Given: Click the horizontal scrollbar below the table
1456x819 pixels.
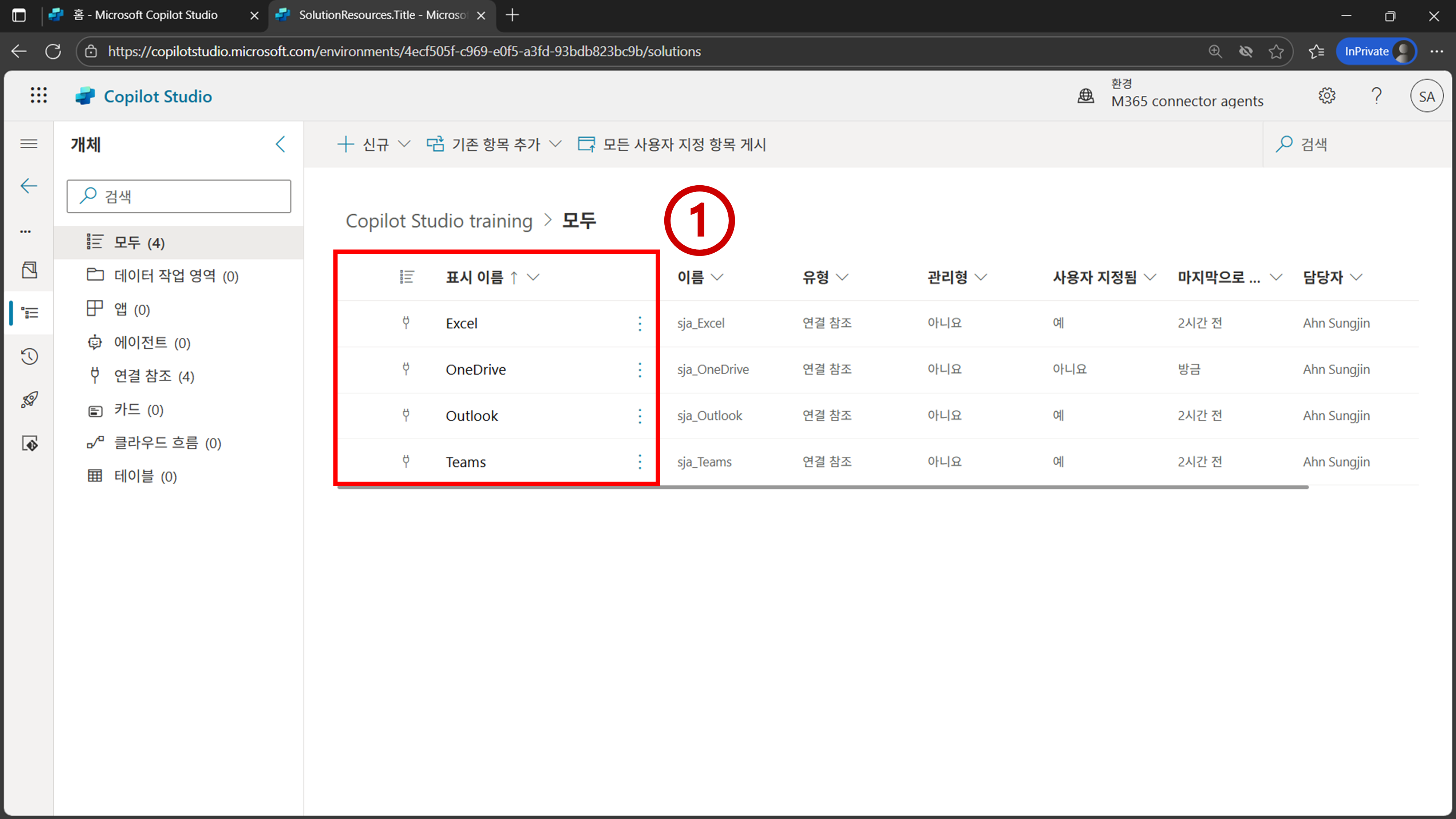Looking at the screenshot, I should (822, 487).
